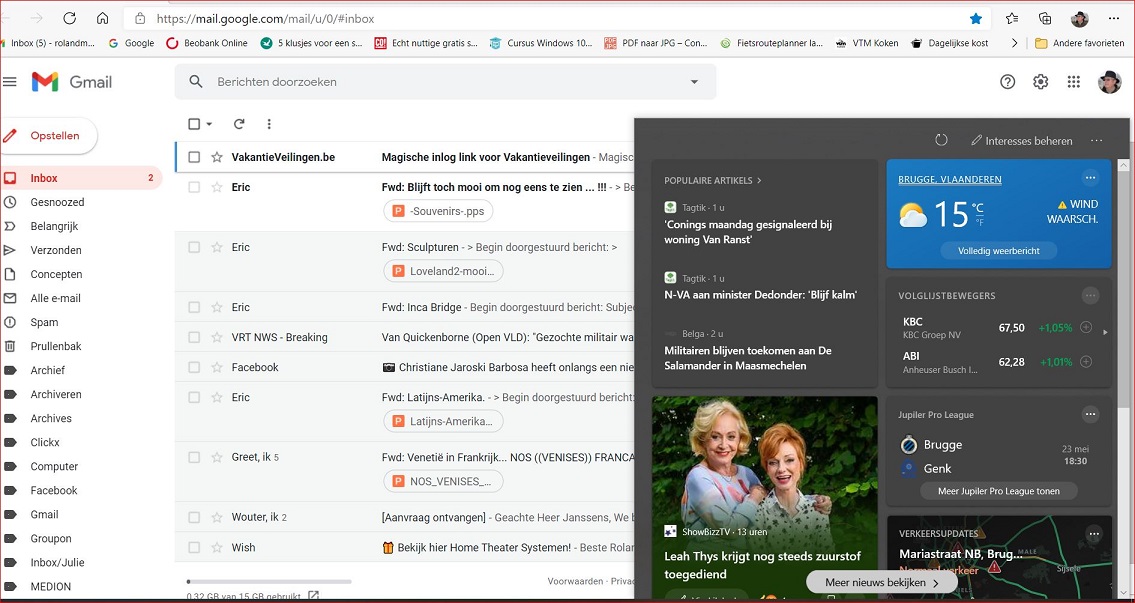Add KBC stock to watchlist

pyautogui.click(x=1086, y=328)
